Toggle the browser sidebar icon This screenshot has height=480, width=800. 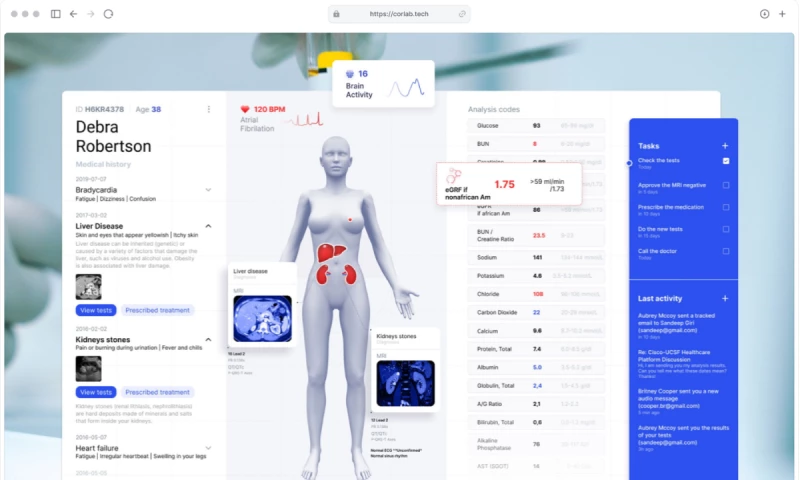(x=56, y=14)
